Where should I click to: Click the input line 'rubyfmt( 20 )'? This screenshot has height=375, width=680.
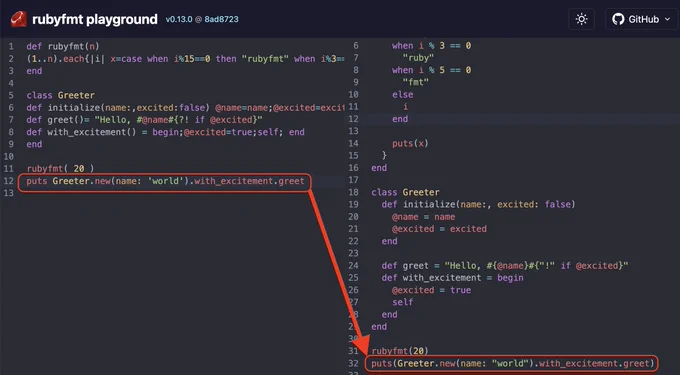(x=60, y=169)
